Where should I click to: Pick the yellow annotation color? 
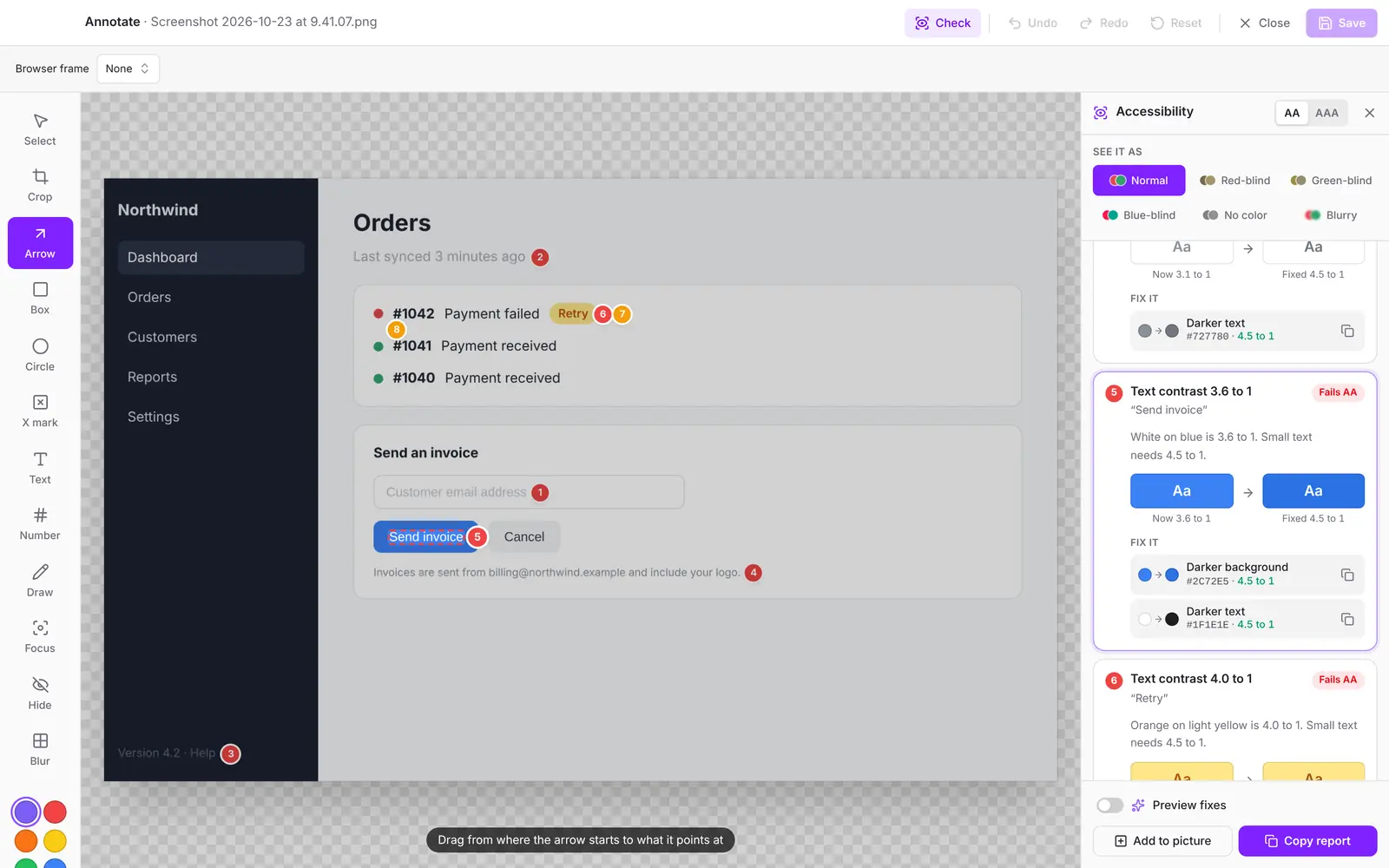[x=55, y=840]
